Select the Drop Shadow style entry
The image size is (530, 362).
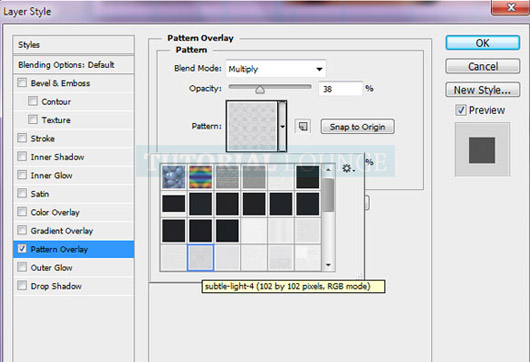[x=74, y=286]
